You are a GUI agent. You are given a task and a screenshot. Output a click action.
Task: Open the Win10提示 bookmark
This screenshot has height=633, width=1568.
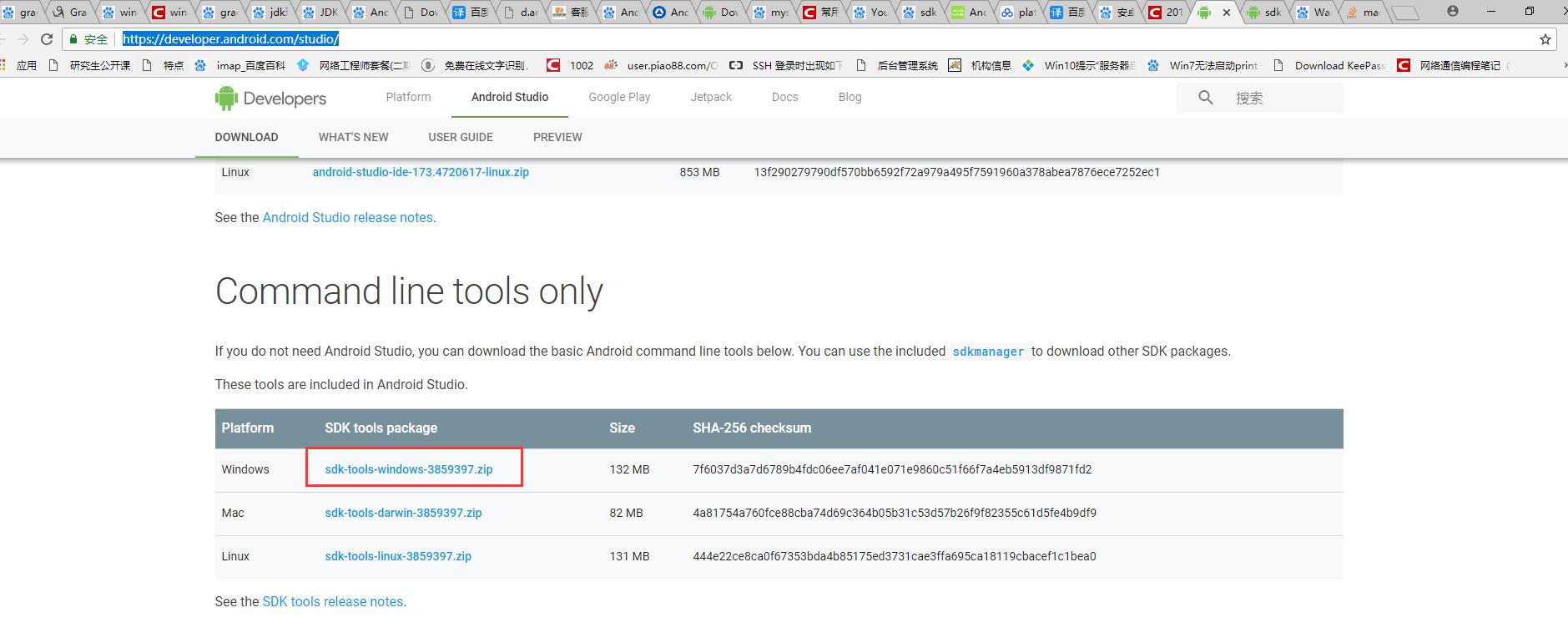(x=1078, y=65)
